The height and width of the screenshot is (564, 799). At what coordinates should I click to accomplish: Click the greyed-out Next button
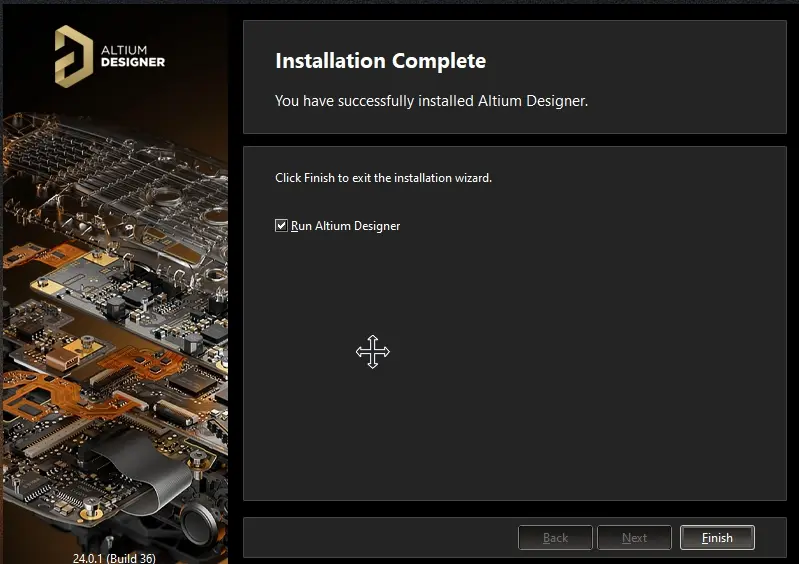634,538
